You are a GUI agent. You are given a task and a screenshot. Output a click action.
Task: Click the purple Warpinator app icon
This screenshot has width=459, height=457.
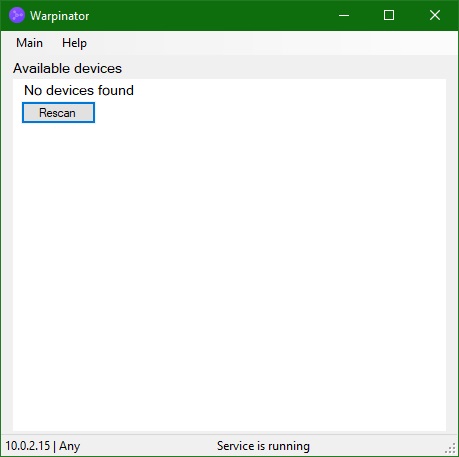point(17,15)
